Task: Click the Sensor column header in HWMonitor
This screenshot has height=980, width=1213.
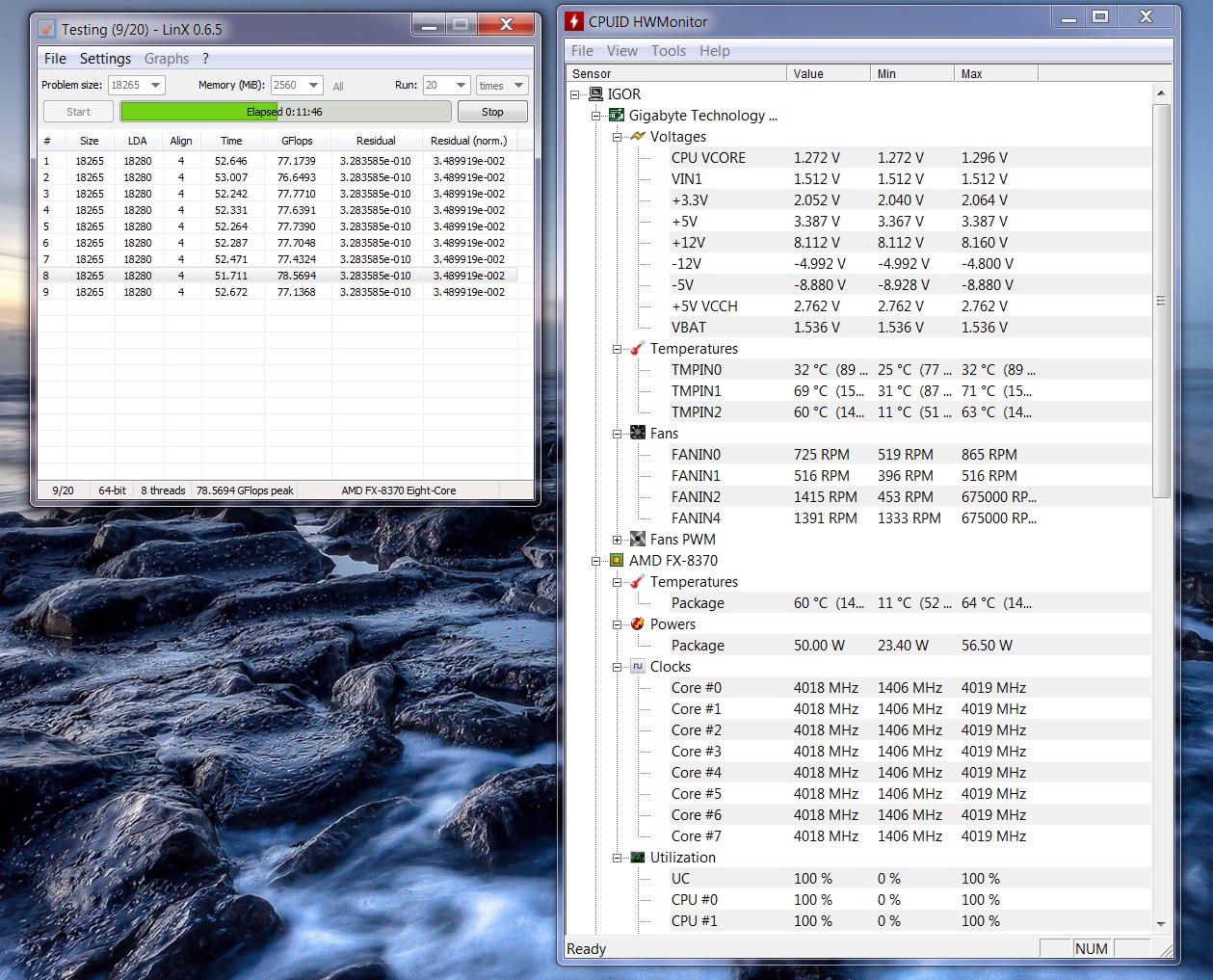Action: pos(676,73)
